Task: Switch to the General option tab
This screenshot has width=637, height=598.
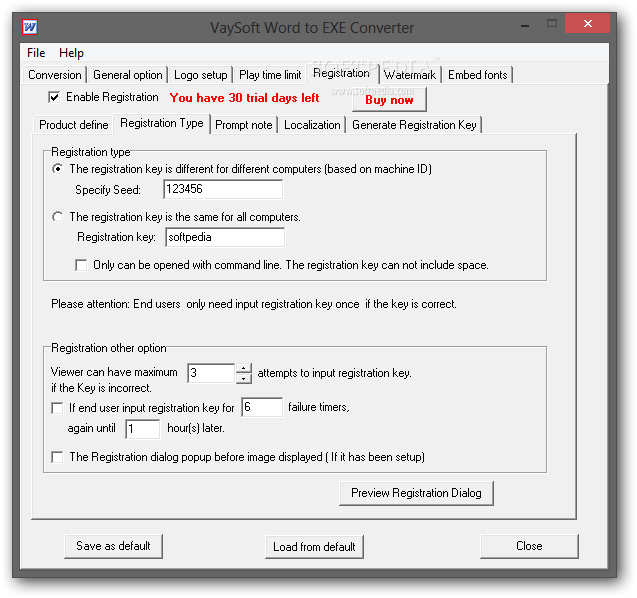Action: click(128, 75)
